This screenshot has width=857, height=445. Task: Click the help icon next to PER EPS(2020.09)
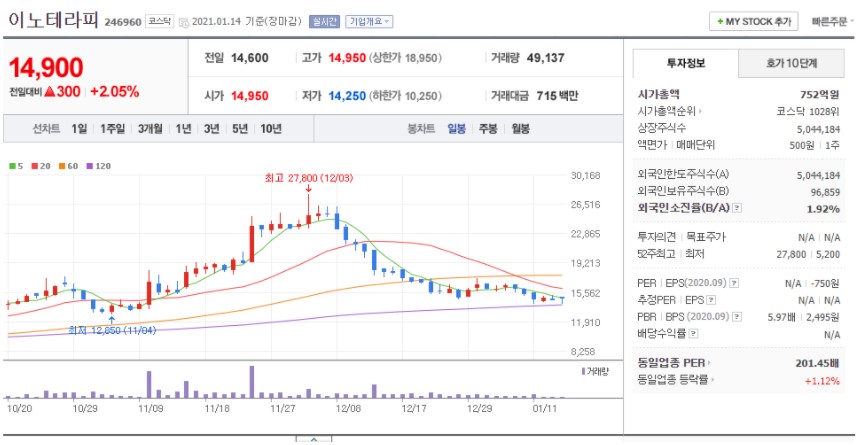(734, 283)
